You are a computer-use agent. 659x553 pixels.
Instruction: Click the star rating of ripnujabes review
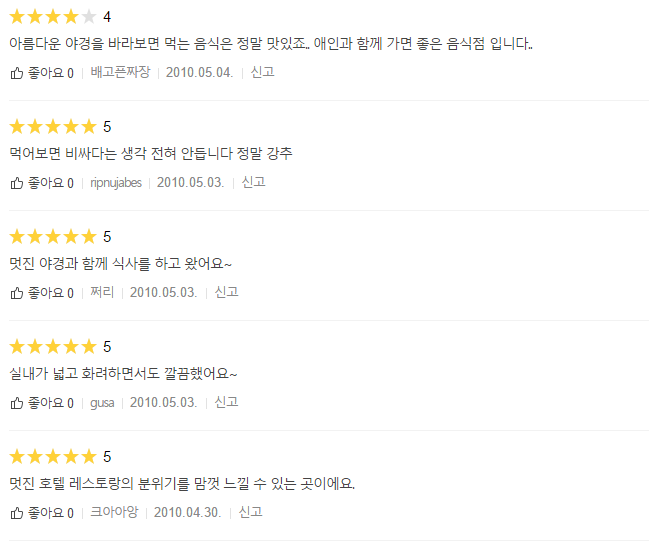tap(53, 126)
